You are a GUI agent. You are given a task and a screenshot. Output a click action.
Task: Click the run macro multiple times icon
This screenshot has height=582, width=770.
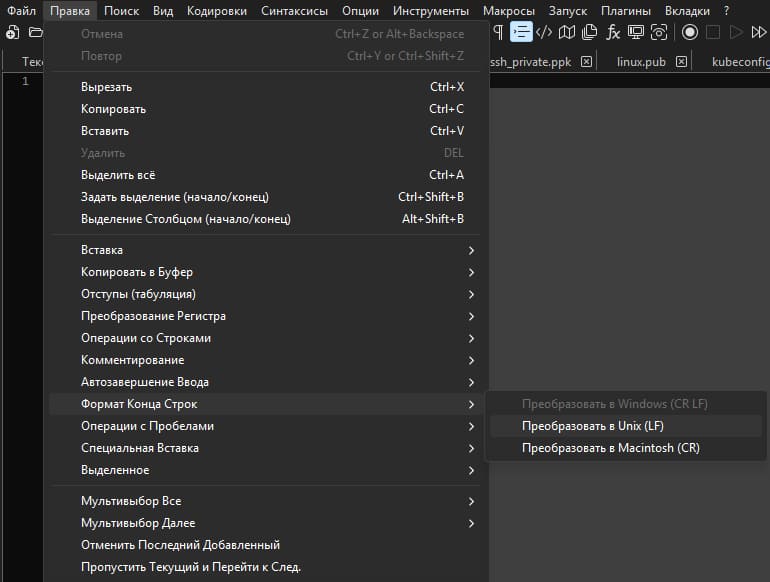pyautogui.click(x=758, y=32)
